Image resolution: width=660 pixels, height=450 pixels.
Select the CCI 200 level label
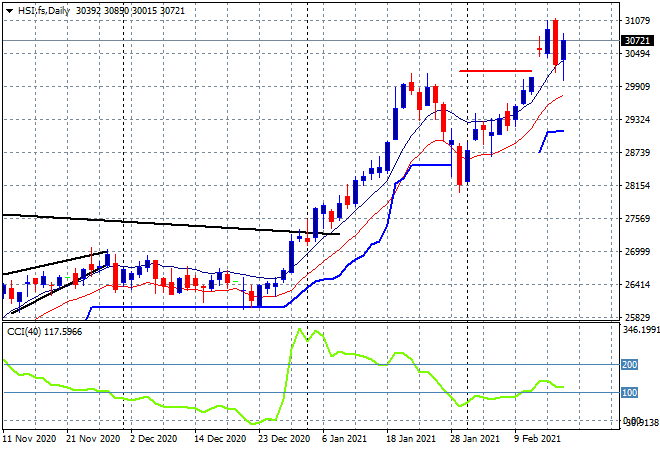pos(629,365)
